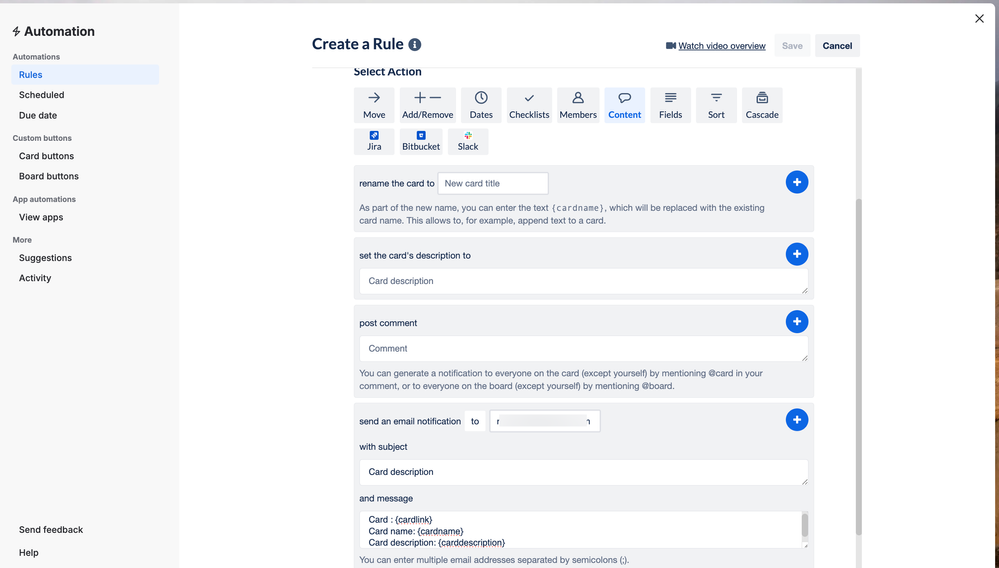This screenshot has width=999, height=568.
Task: Cancel rule creation
Action: [837, 46]
